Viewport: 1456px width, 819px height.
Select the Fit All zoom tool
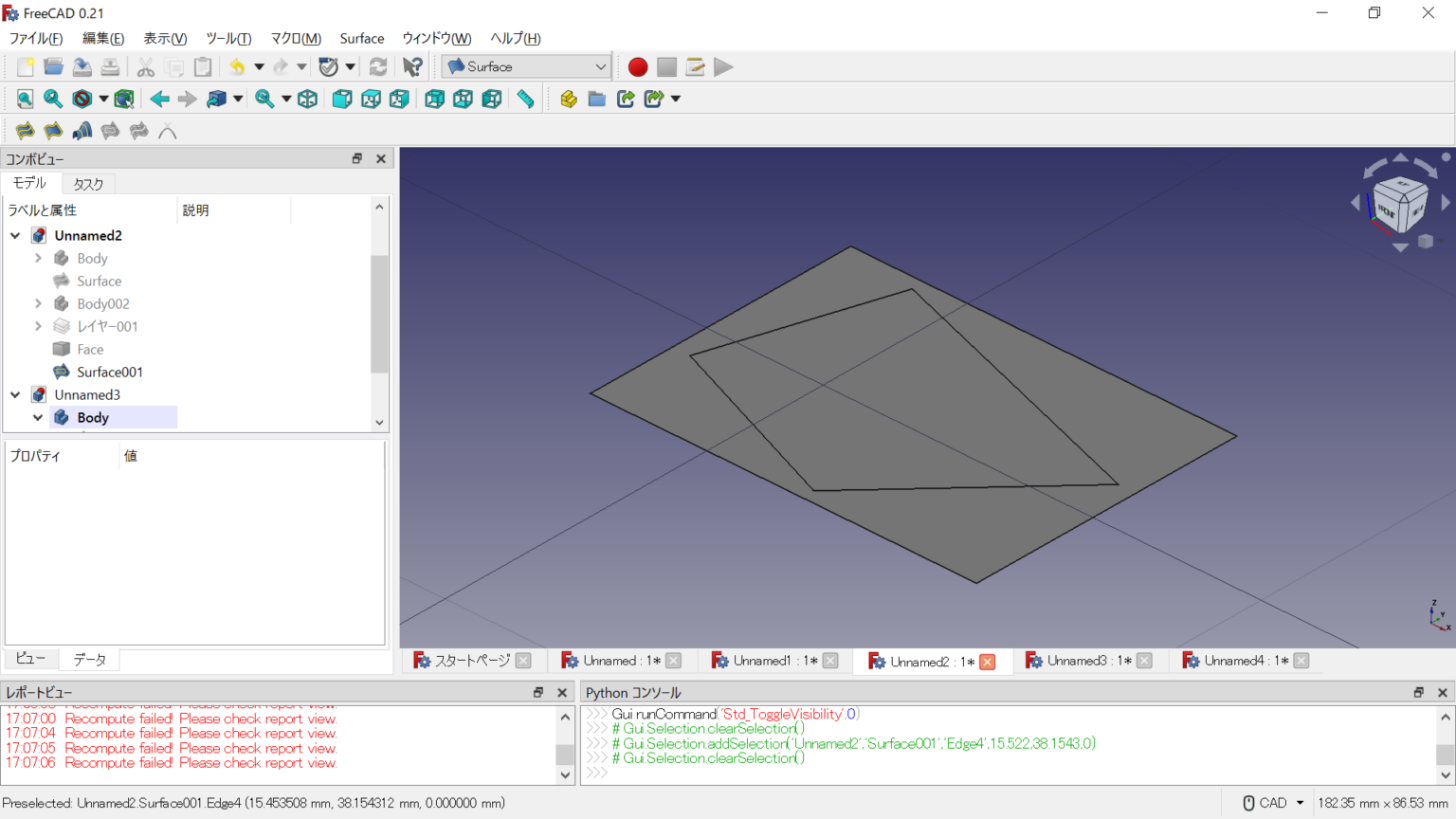pyautogui.click(x=24, y=99)
